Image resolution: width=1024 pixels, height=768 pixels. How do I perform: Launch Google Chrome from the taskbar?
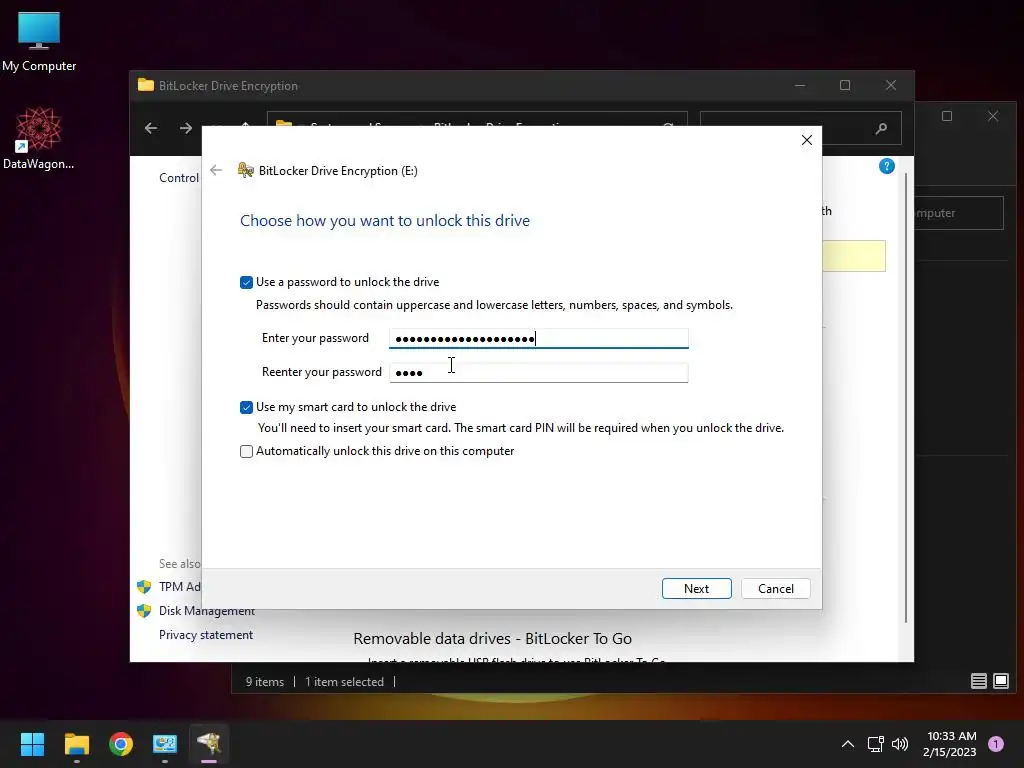tap(121, 744)
